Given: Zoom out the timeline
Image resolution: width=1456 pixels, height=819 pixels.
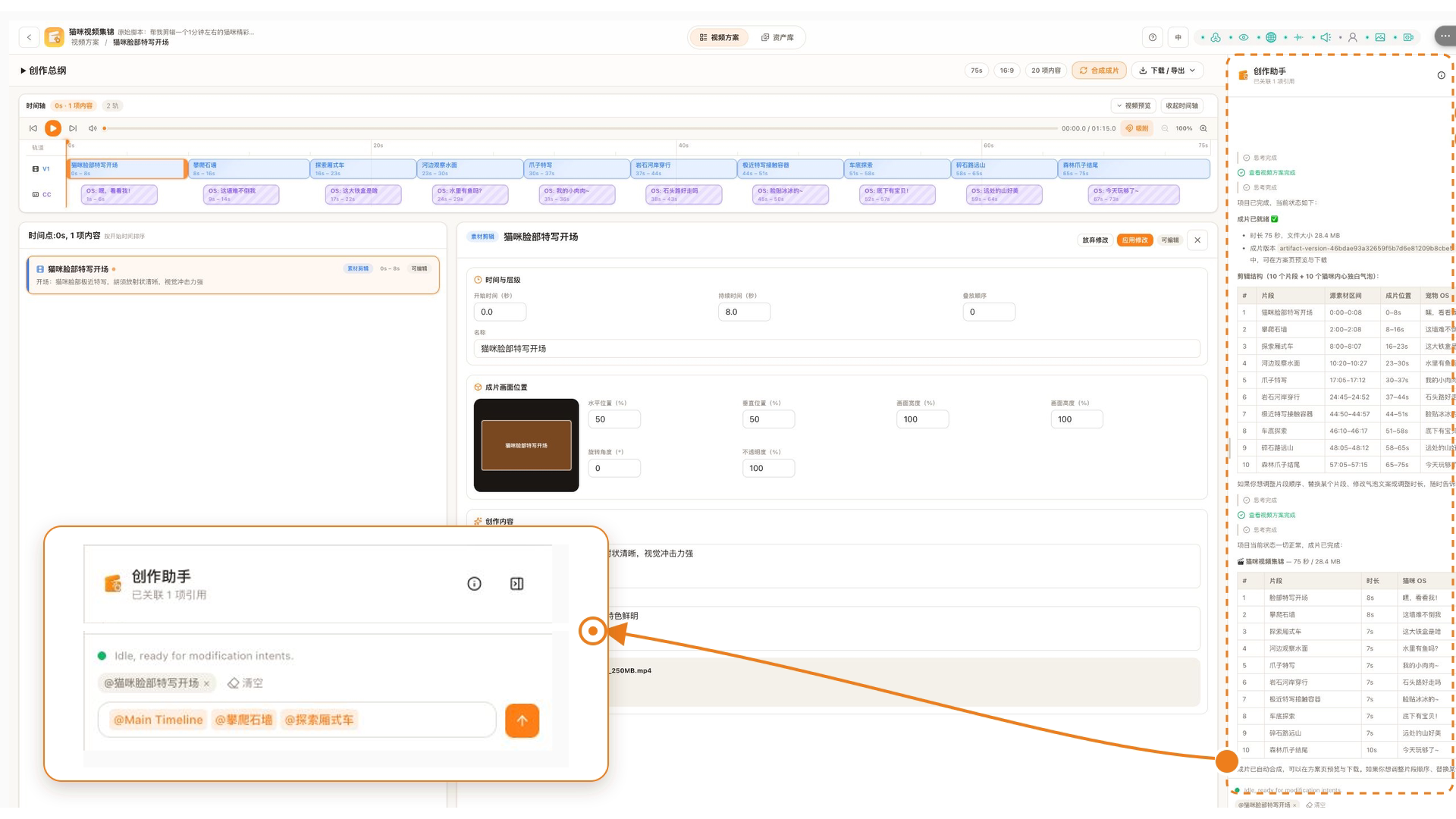Looking at the screenshot, I should [1165, 128].
